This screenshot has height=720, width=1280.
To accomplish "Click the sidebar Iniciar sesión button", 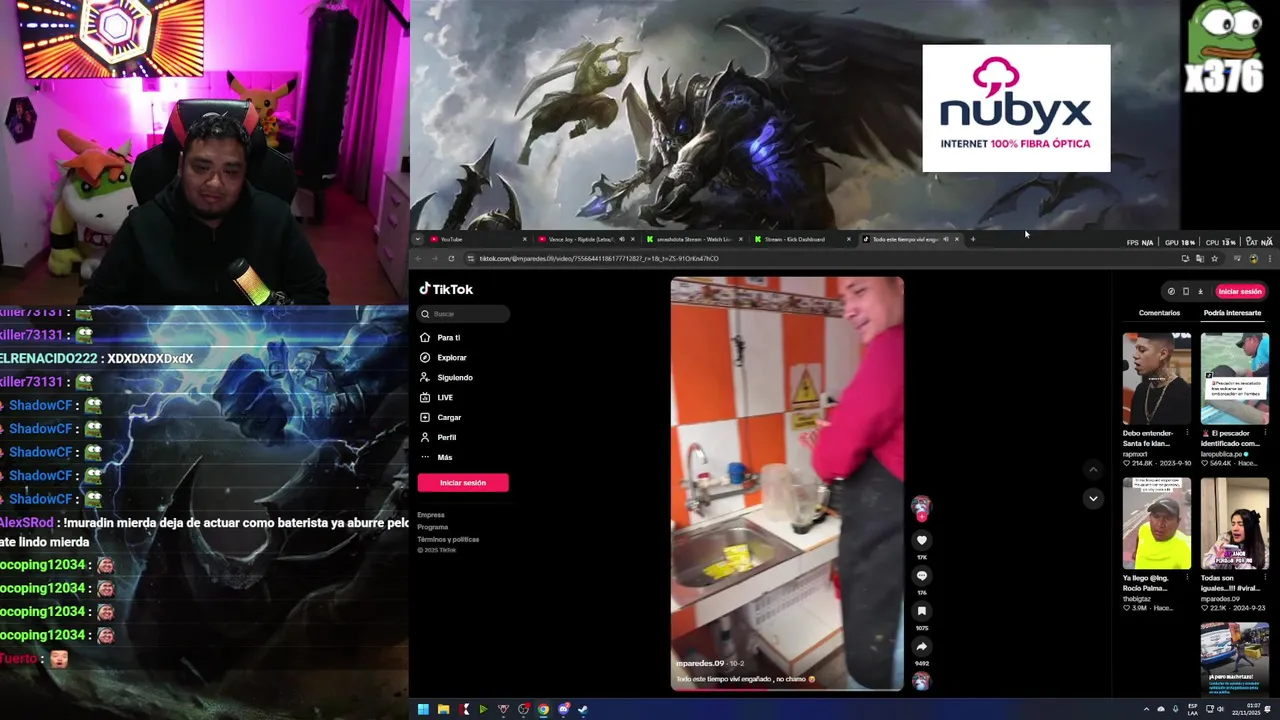I will (x=463, y=483).
